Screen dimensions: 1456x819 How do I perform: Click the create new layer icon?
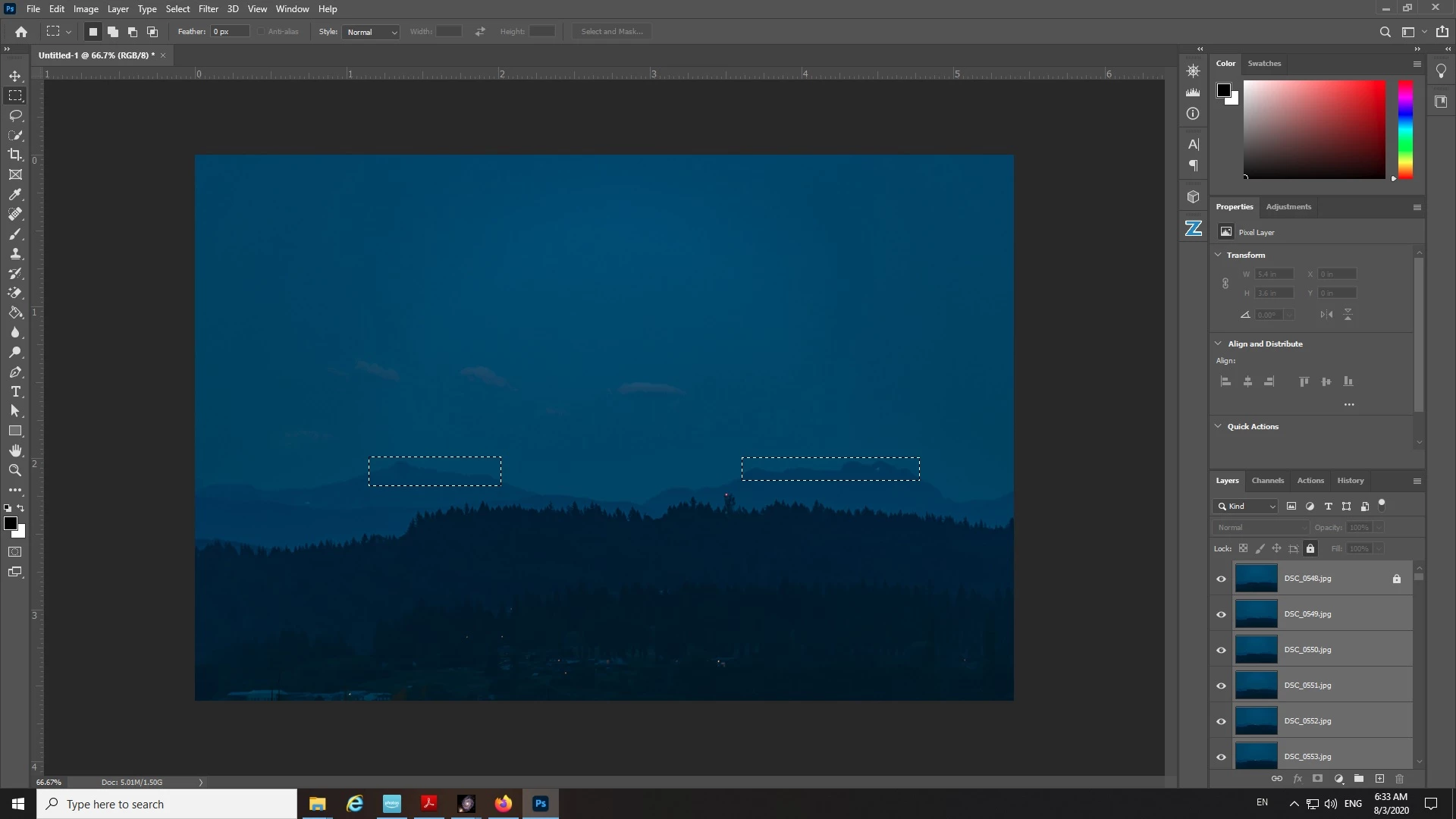pos(1379,779)
